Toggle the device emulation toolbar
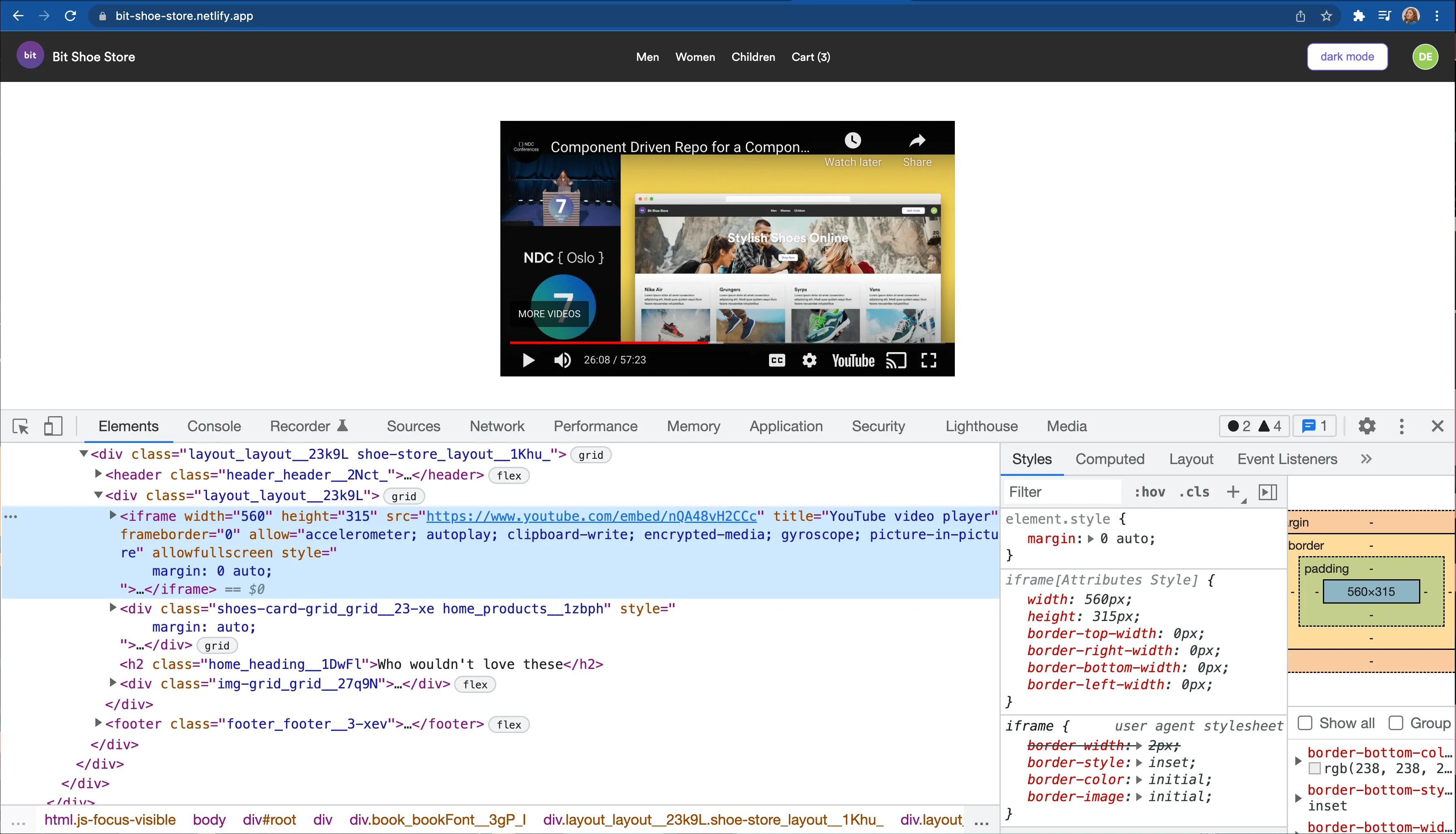 click(x=53, y=426)
